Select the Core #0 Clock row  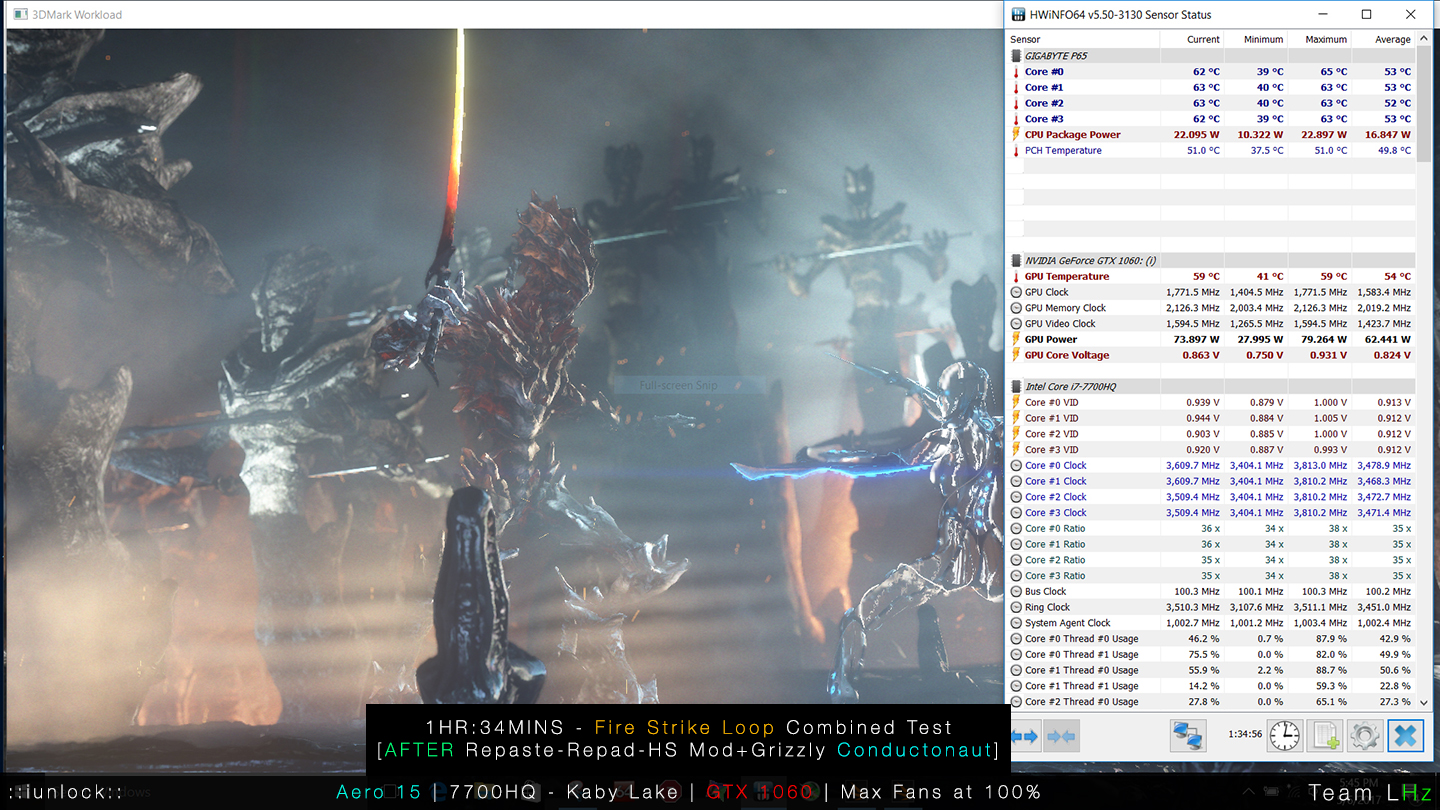click(1211, 466)
